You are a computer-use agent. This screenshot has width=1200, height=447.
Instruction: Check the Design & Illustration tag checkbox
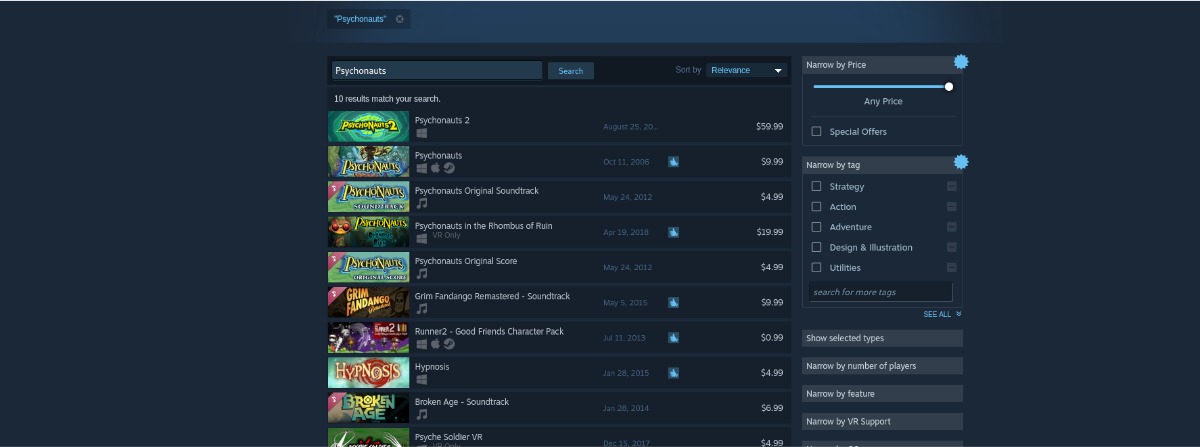(x=817, y=247)
